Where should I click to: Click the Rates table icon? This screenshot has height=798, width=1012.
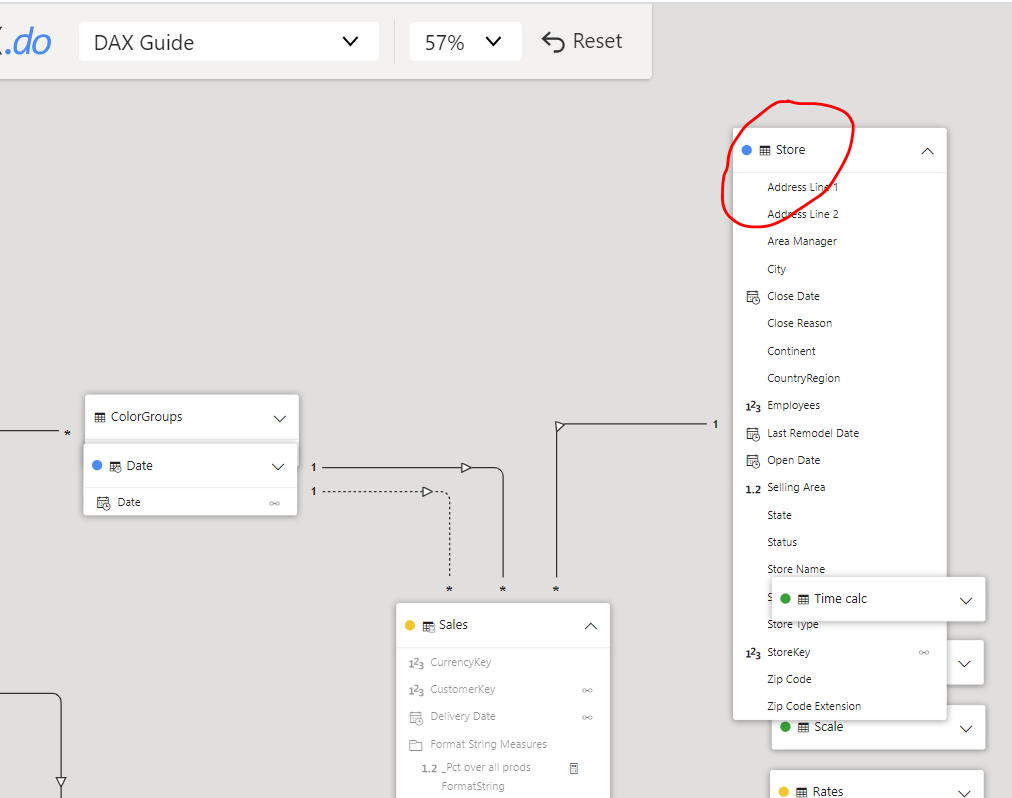802,793
